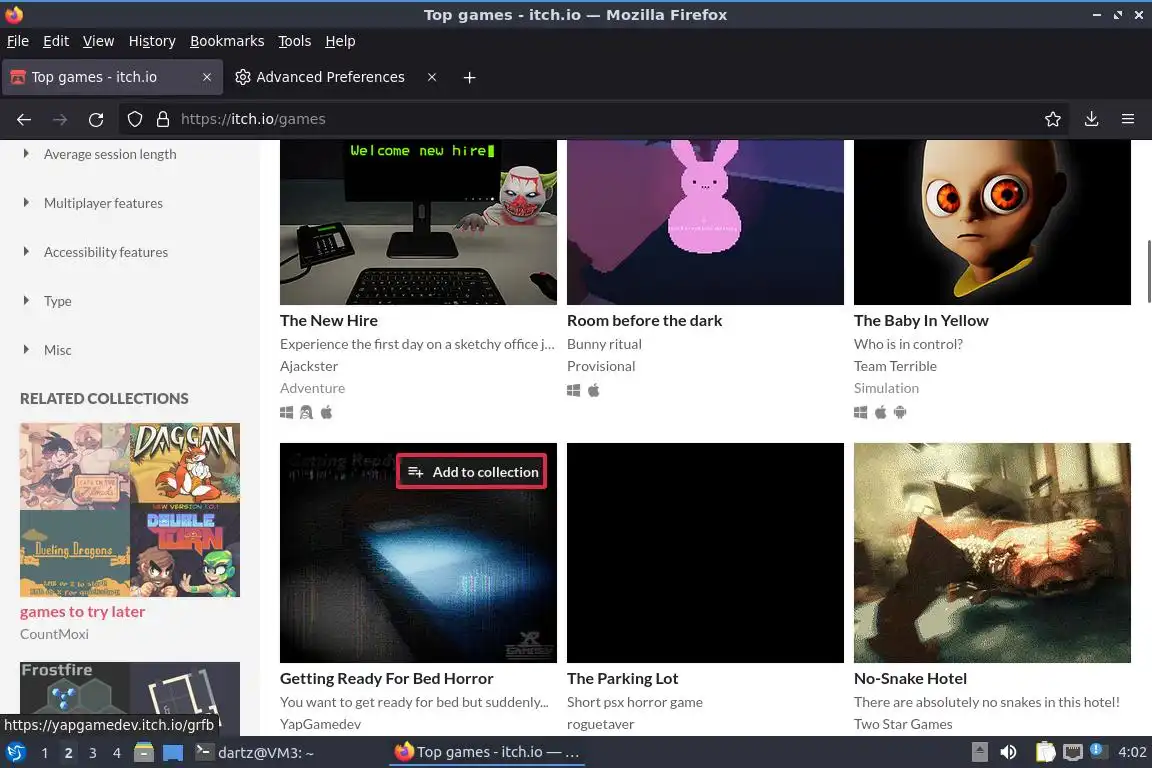The width and height of the screenshot is (1152, 768).
Task: Open the No-Snake Hotel thumbnail
Action: click(x=992, y=553)
